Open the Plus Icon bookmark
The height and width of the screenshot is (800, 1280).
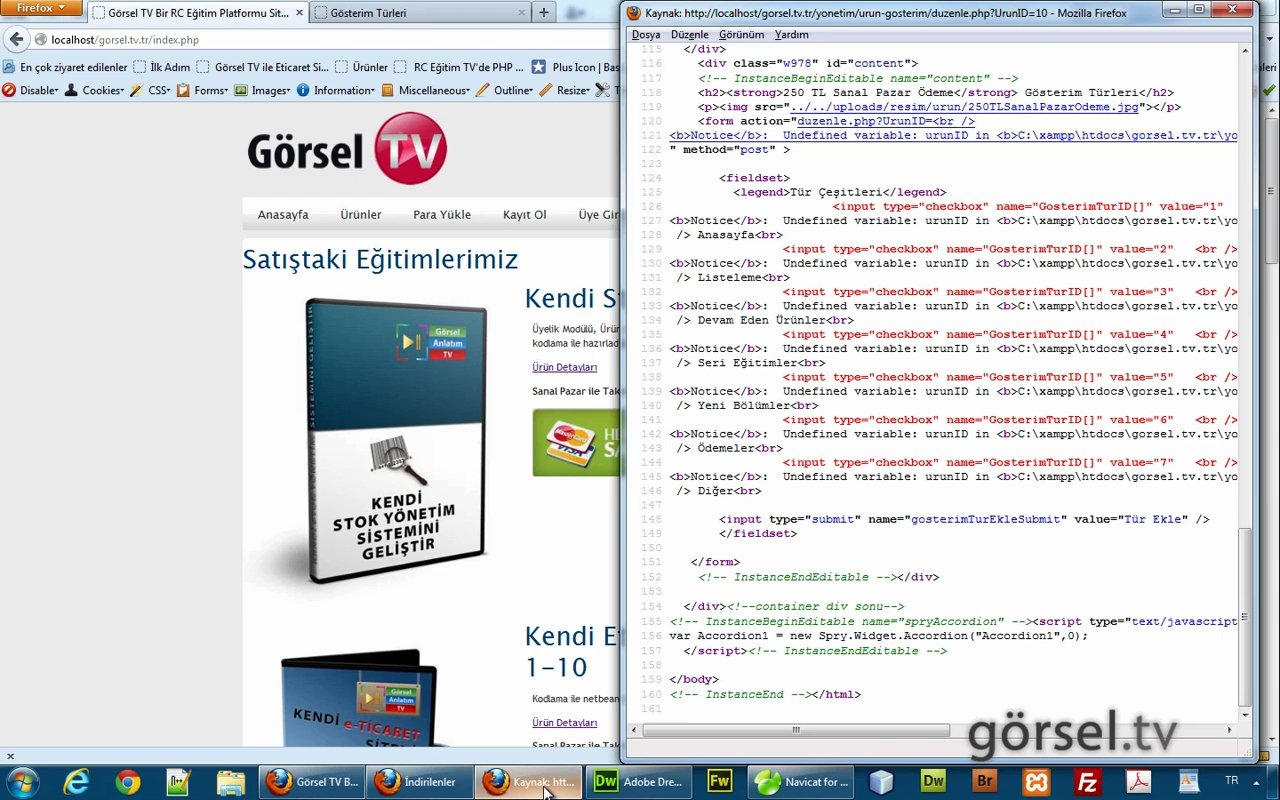[577, 67]
